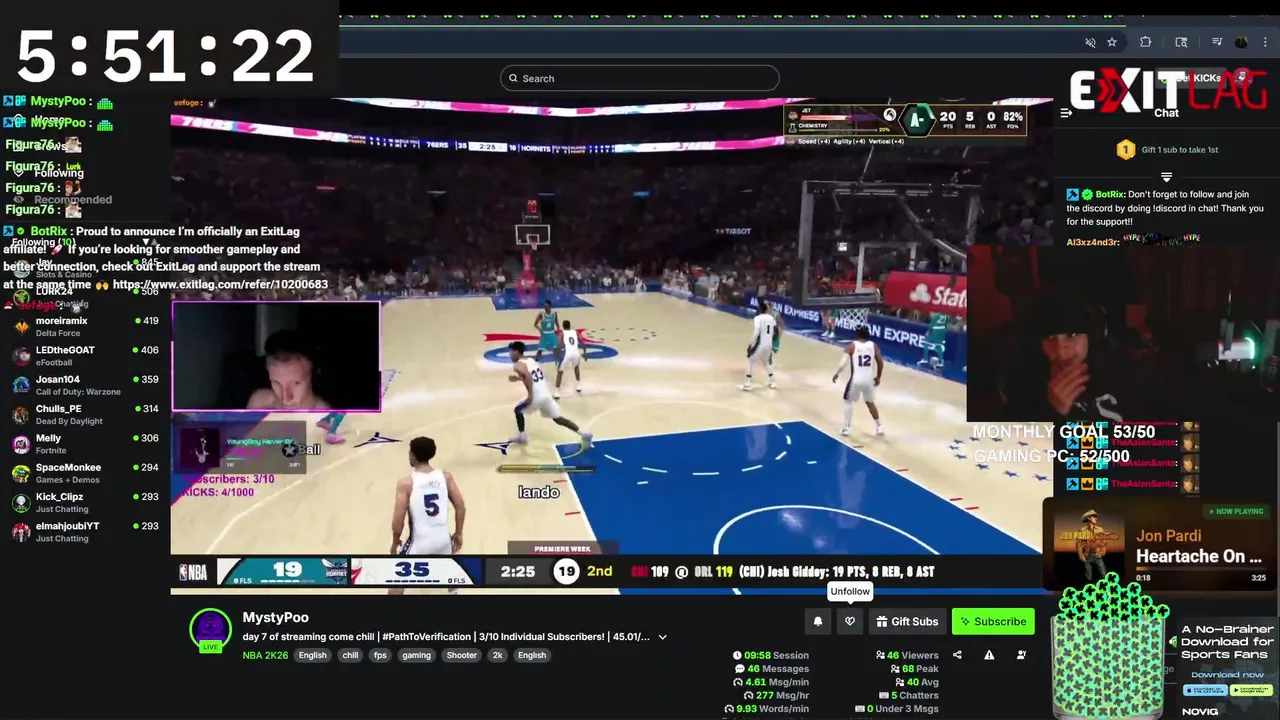The height and width of the screenshot is (720, 1280).
Task: Click inside the Search input field
Action: pyautogui.click(x=640, y=78)
